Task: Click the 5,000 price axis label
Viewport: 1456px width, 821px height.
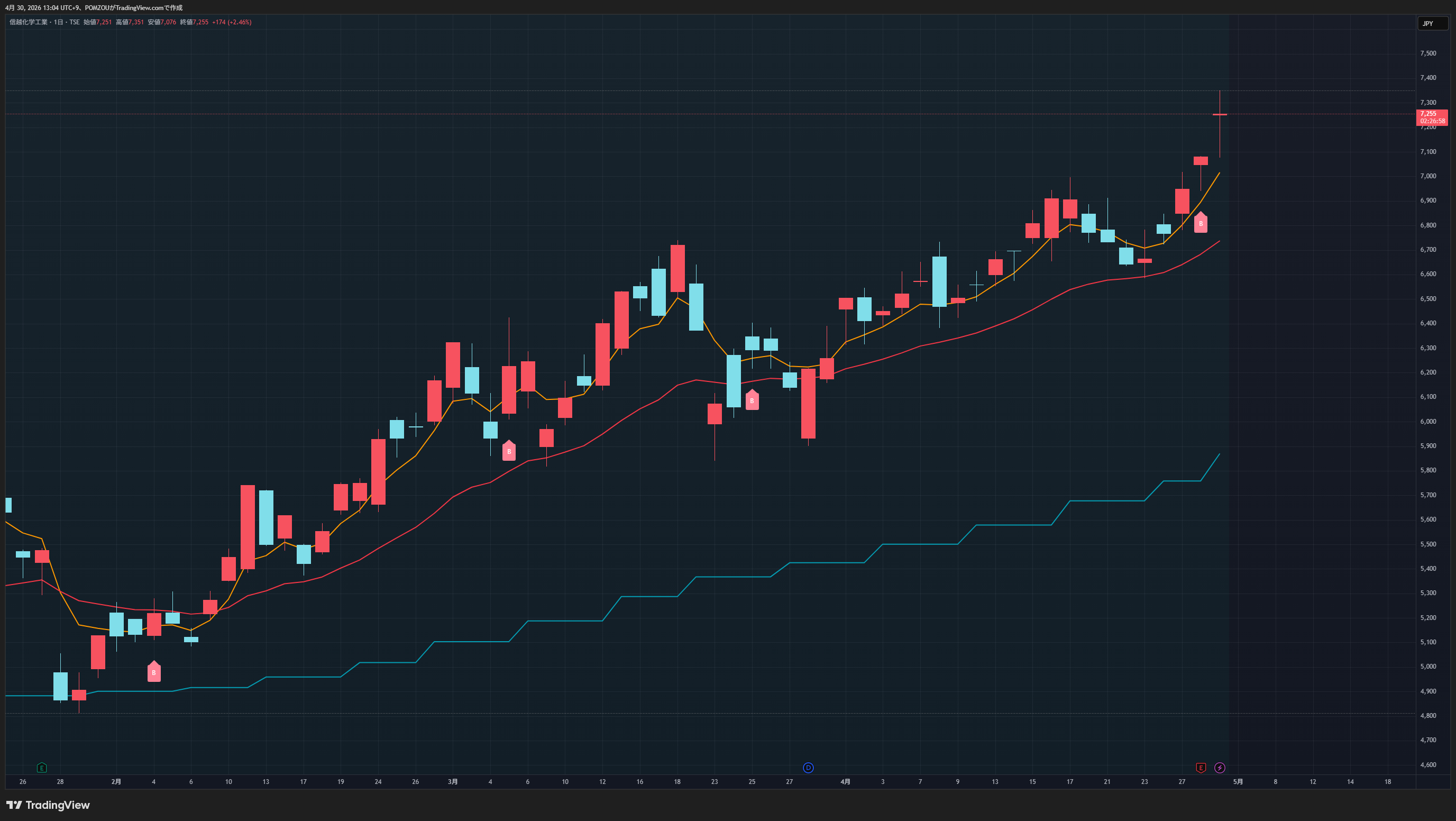Action: coord(1428,666)
